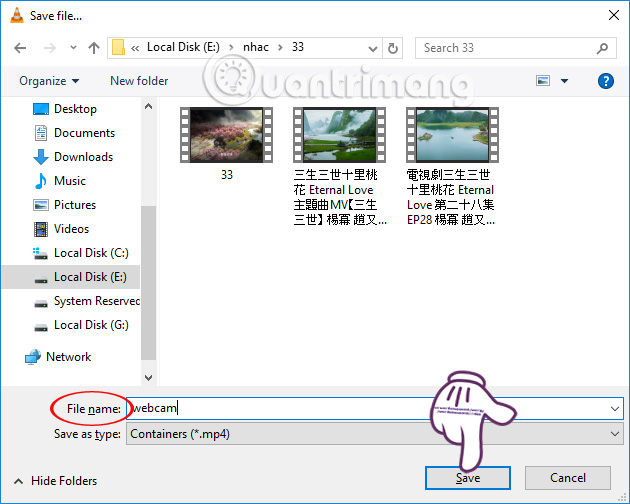Change view with the view icon
This screenshot has height=504, width=630.
pyautogui.click(x=543, y=81)
